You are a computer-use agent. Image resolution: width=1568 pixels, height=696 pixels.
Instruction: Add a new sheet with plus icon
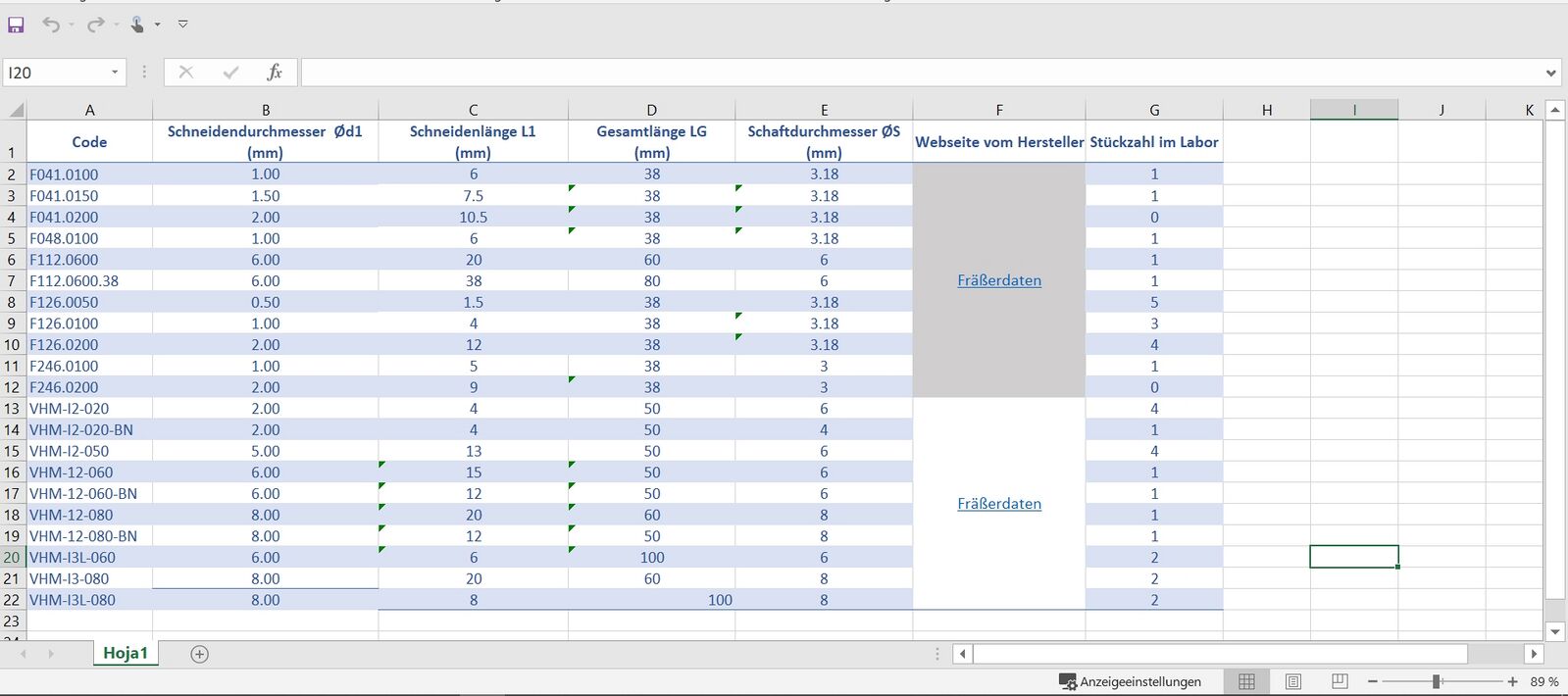199,654
